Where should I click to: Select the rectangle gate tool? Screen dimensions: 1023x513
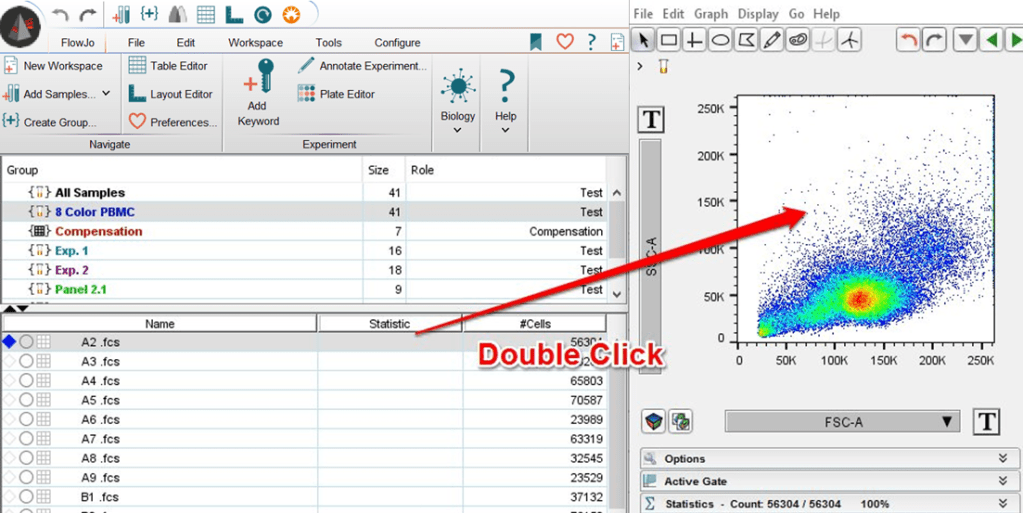tap(669, 40)
